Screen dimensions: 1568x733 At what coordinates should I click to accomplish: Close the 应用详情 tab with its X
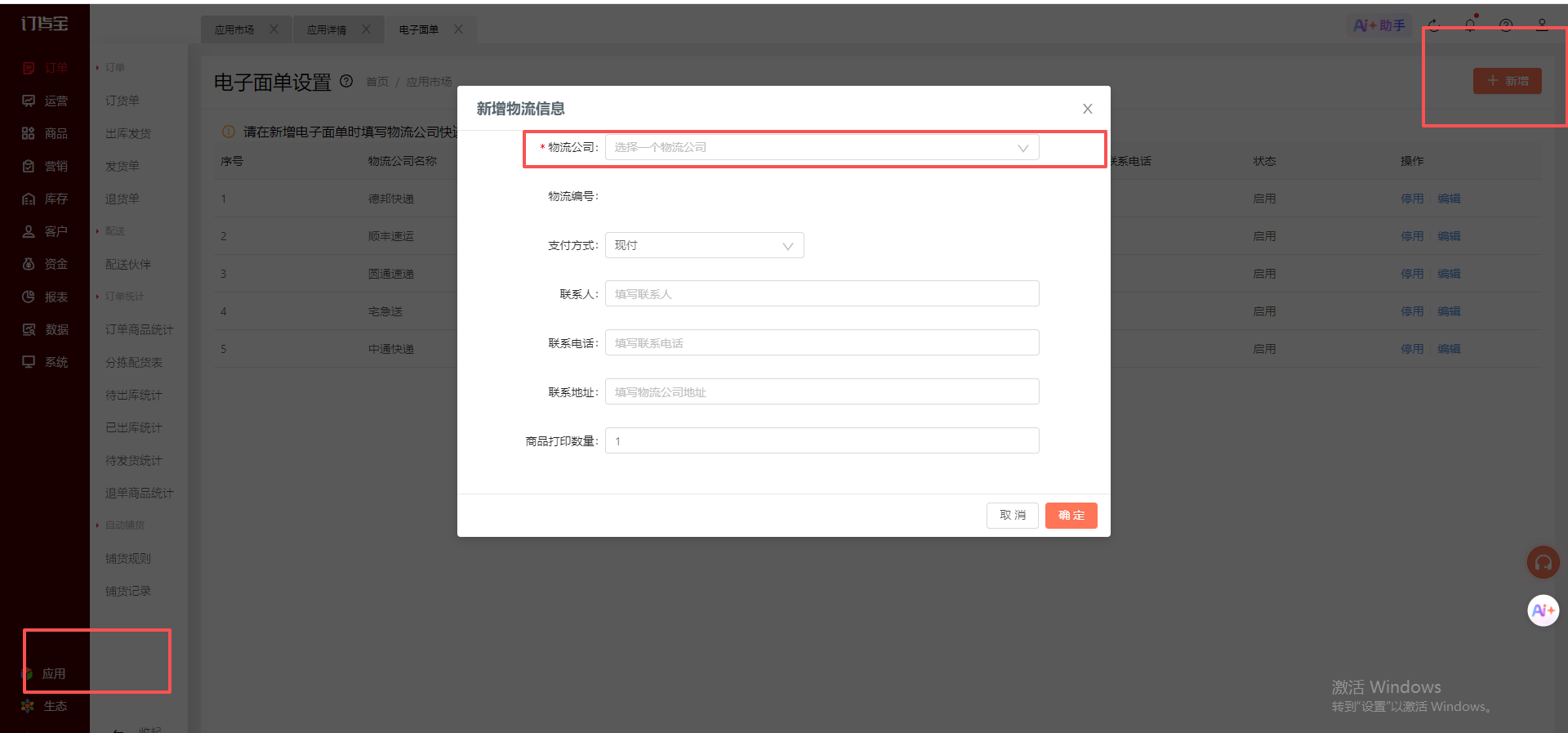[366, 29]
